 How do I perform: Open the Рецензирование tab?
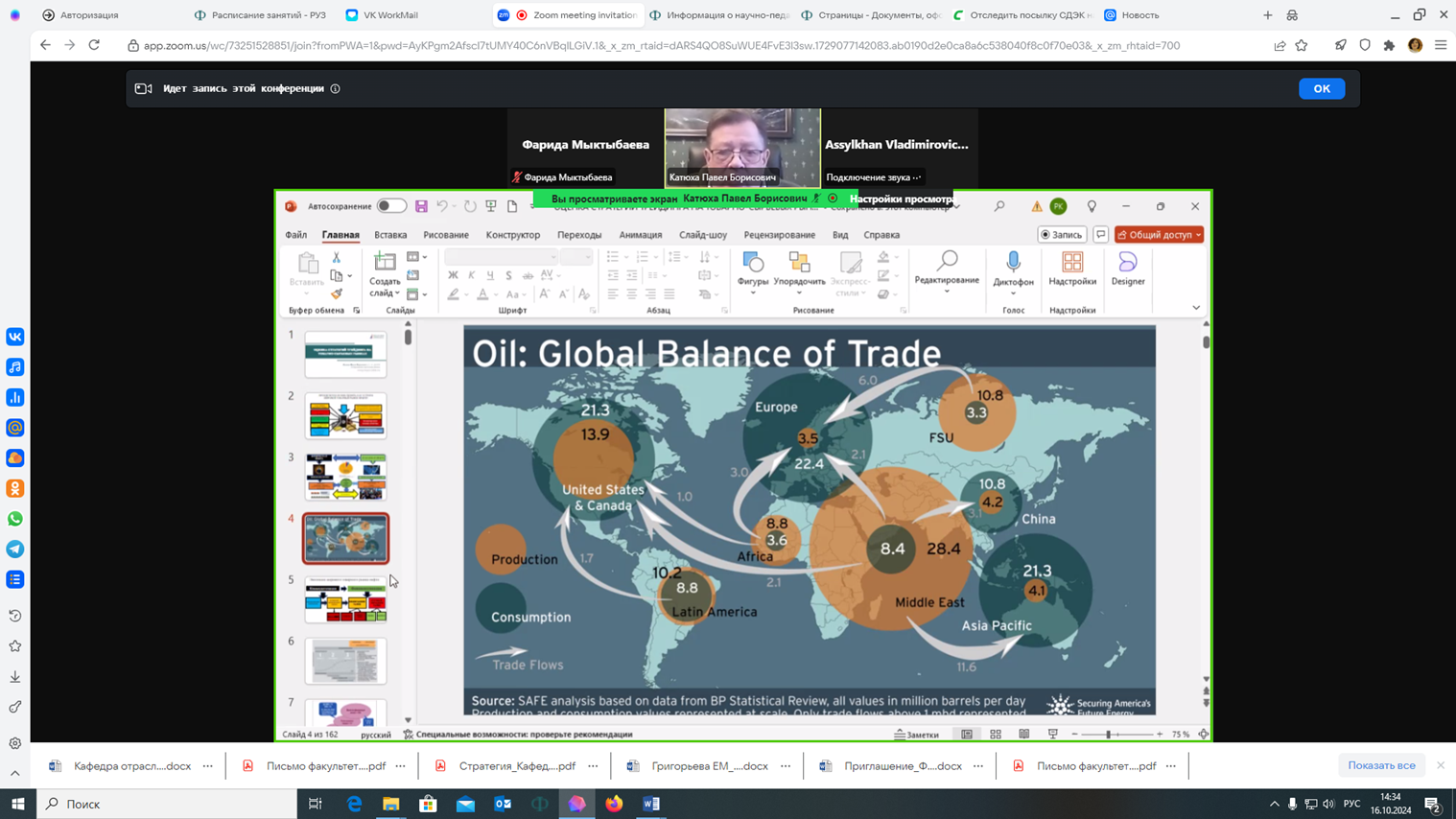[780, 235]
